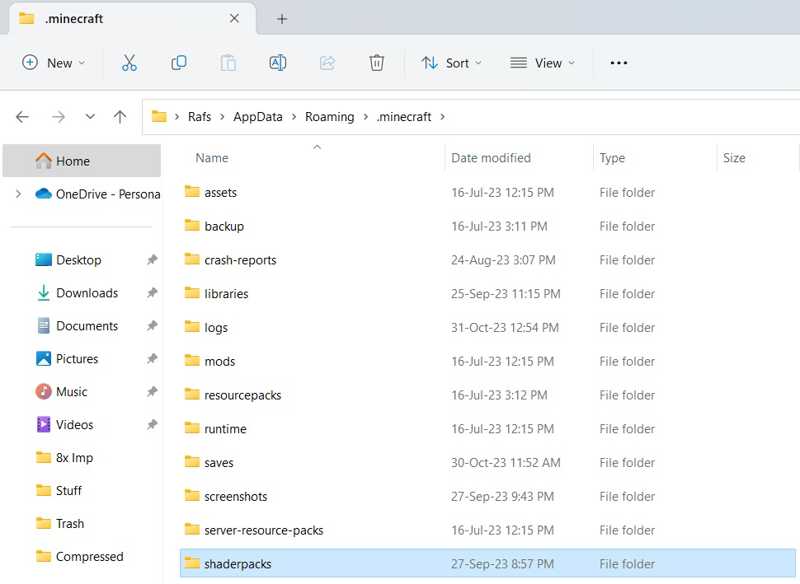The image size is (800, 584).
Task: Click the pin icon next to Downloads
Action: [x=152, y=293]
